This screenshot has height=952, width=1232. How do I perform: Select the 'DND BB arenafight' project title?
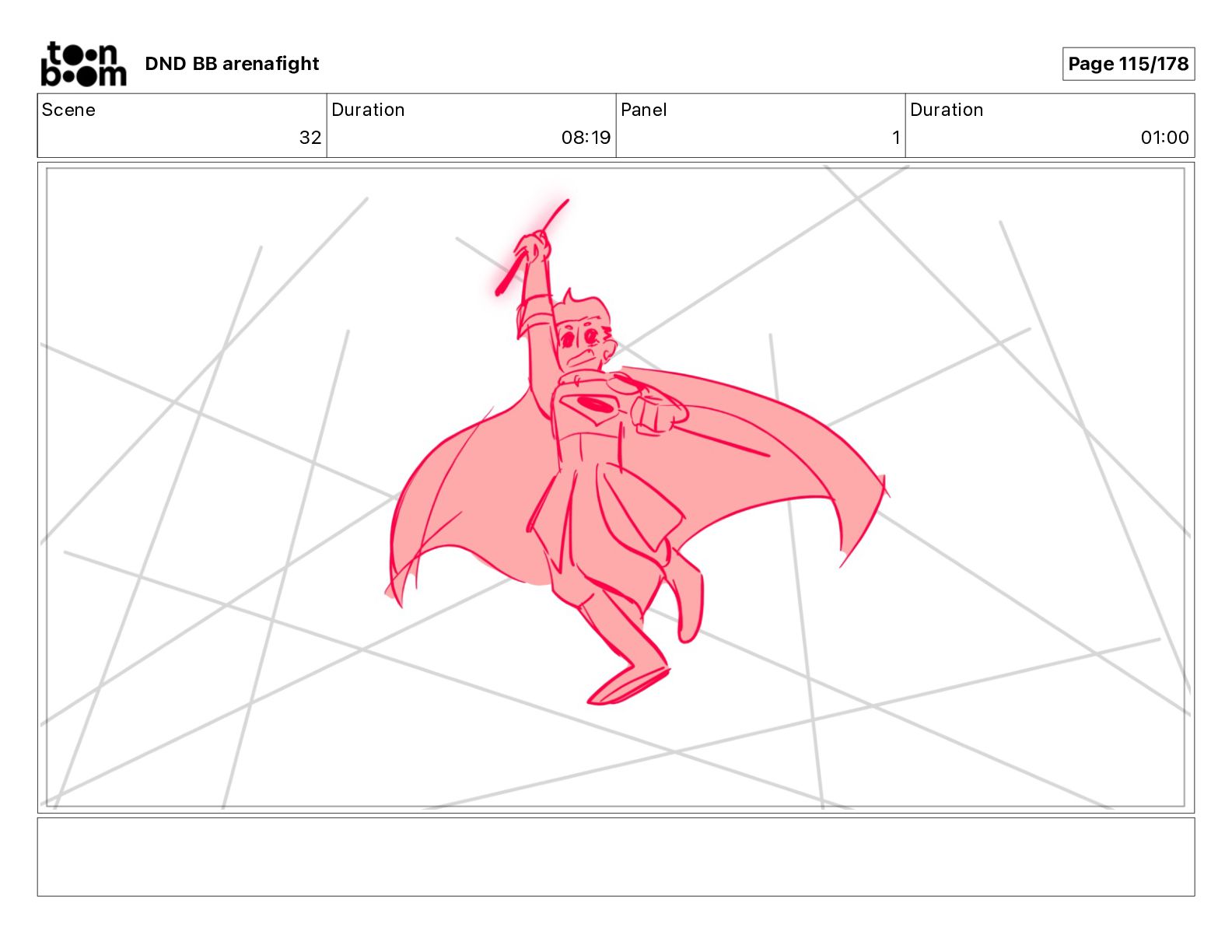232,64
